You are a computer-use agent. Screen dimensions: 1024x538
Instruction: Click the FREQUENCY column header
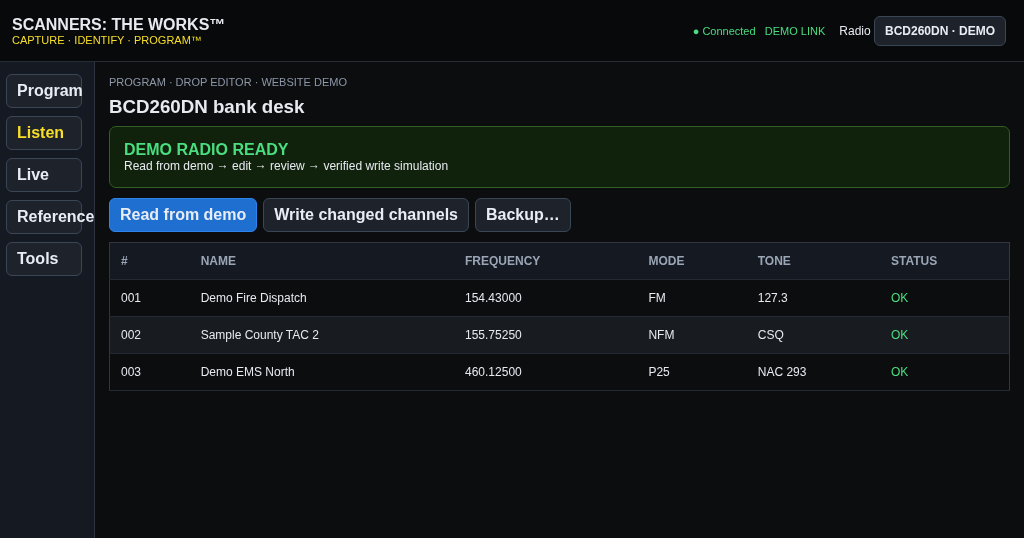pyautogui.click(x=502, y=261)
